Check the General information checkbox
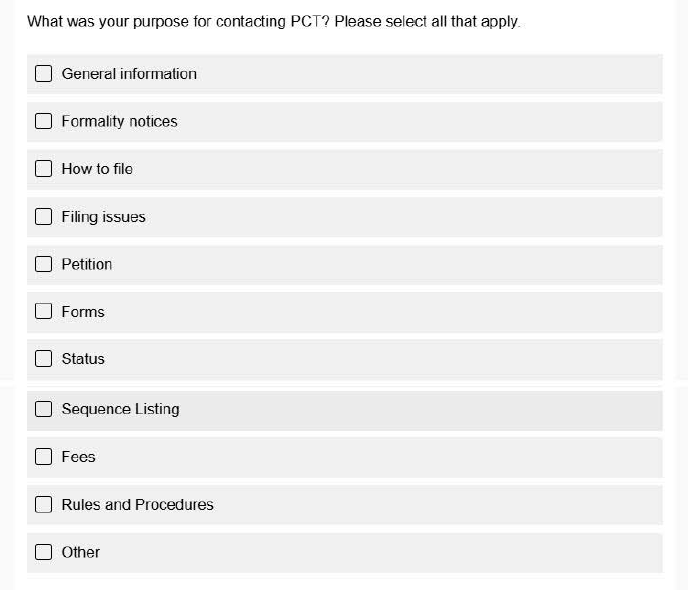 (x=44, y=74)
